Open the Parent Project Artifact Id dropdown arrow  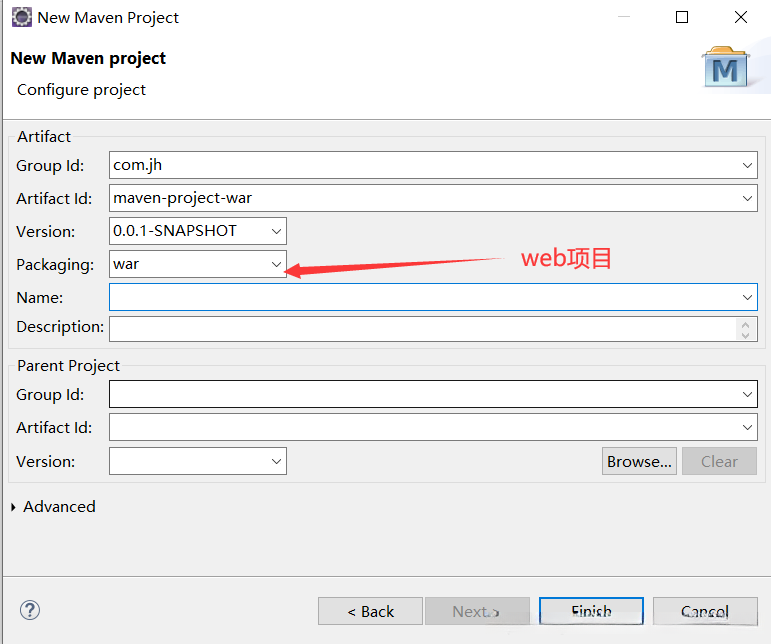(747, 427)
